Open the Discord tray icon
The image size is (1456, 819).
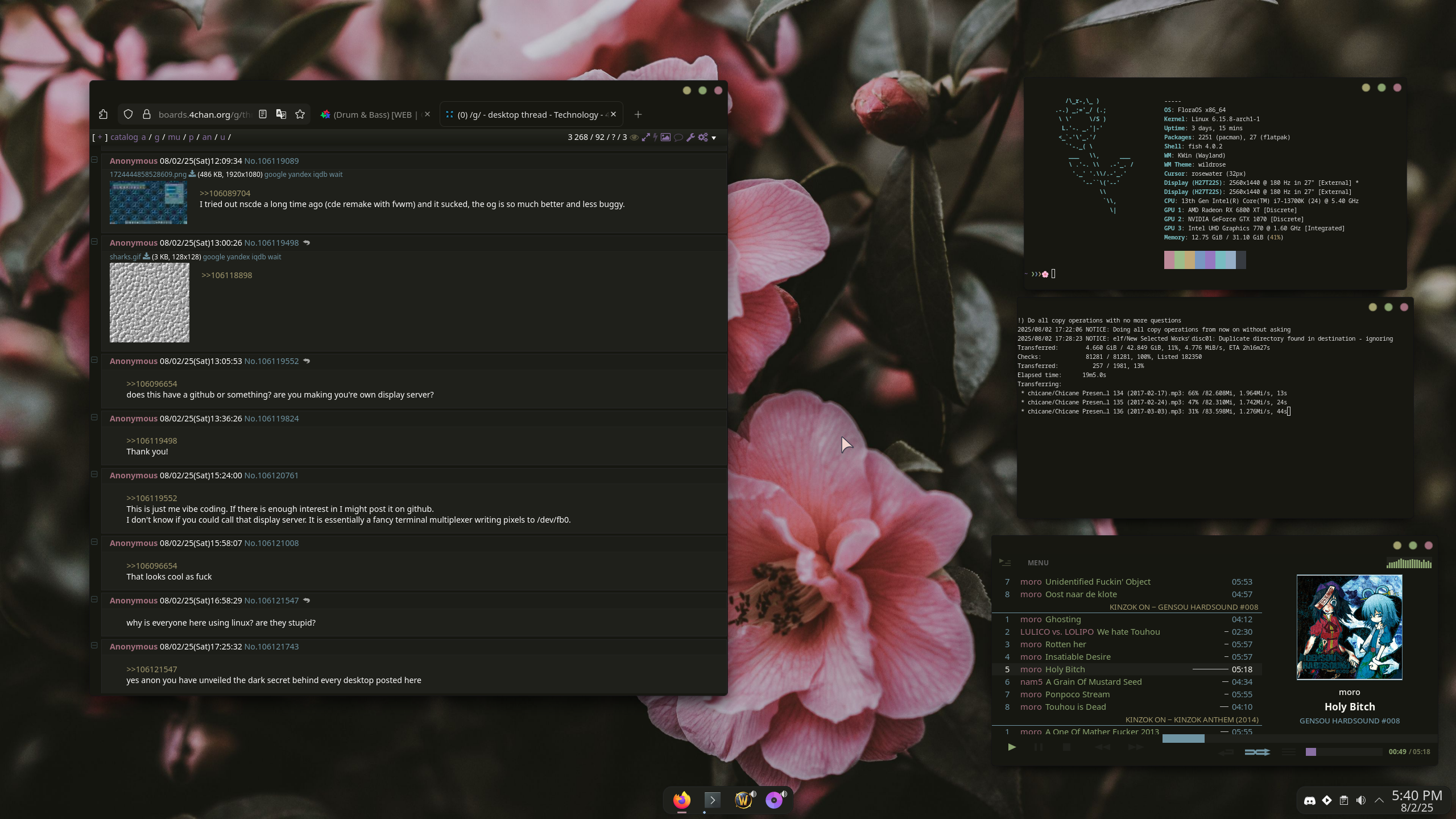tap(1309, 801)
